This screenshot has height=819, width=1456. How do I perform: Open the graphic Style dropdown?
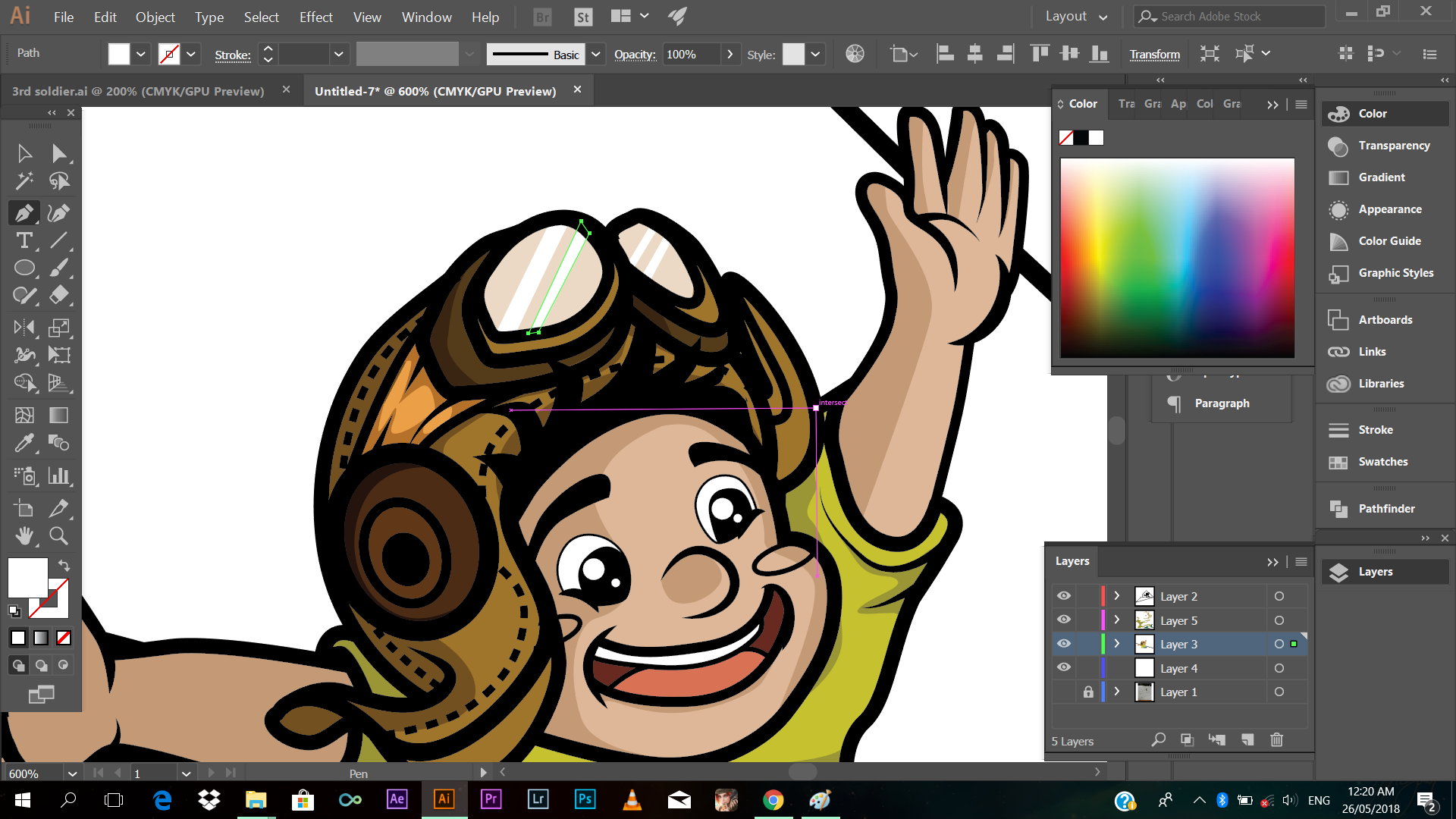815,54
